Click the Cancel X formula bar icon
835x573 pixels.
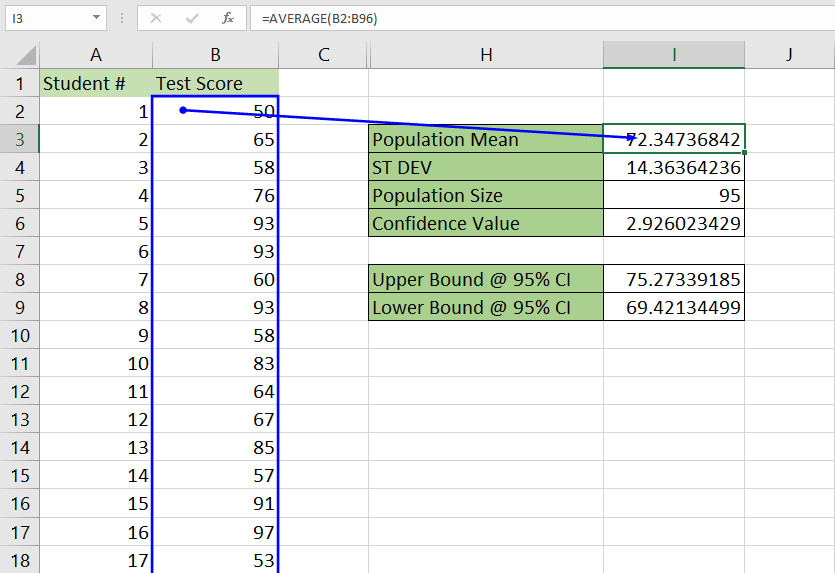[156, 19]
